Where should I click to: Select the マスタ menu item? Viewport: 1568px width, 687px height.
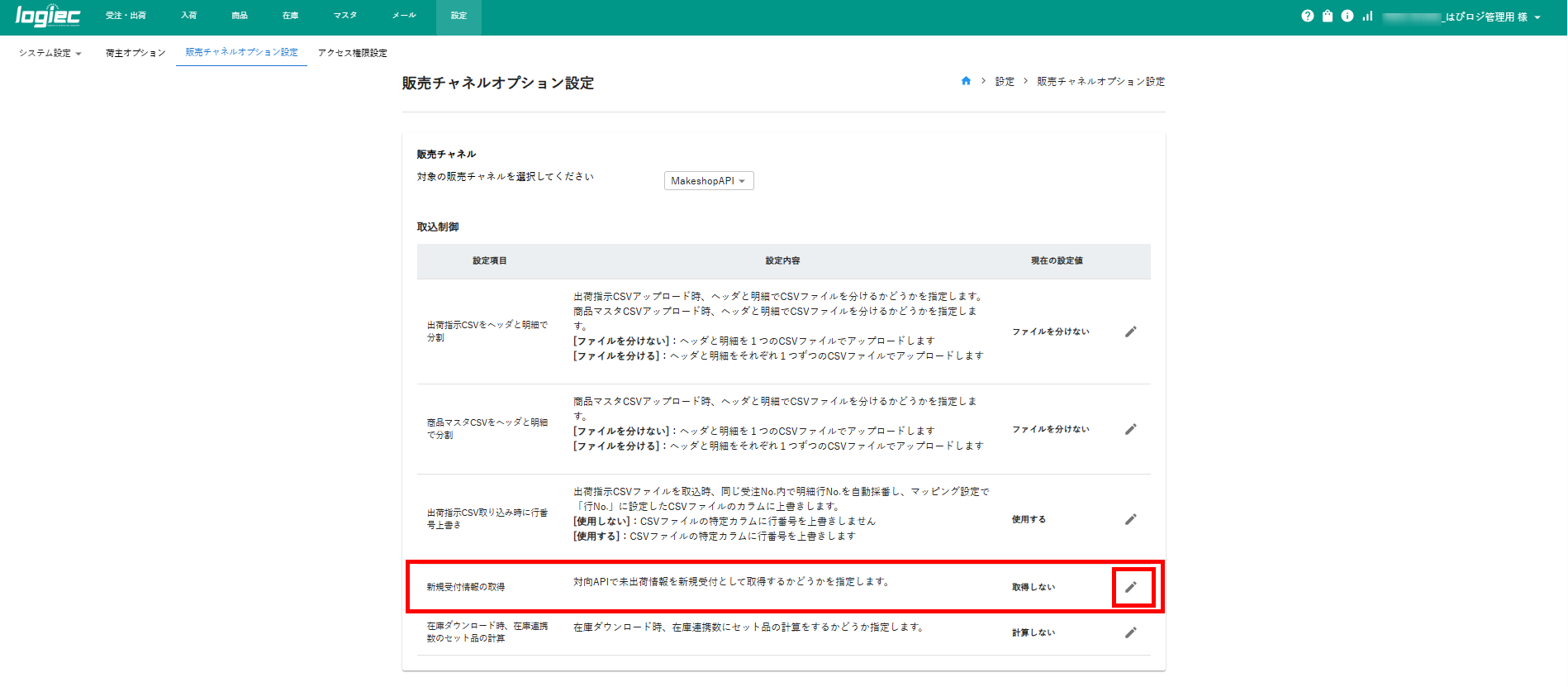tap(345, 16)
